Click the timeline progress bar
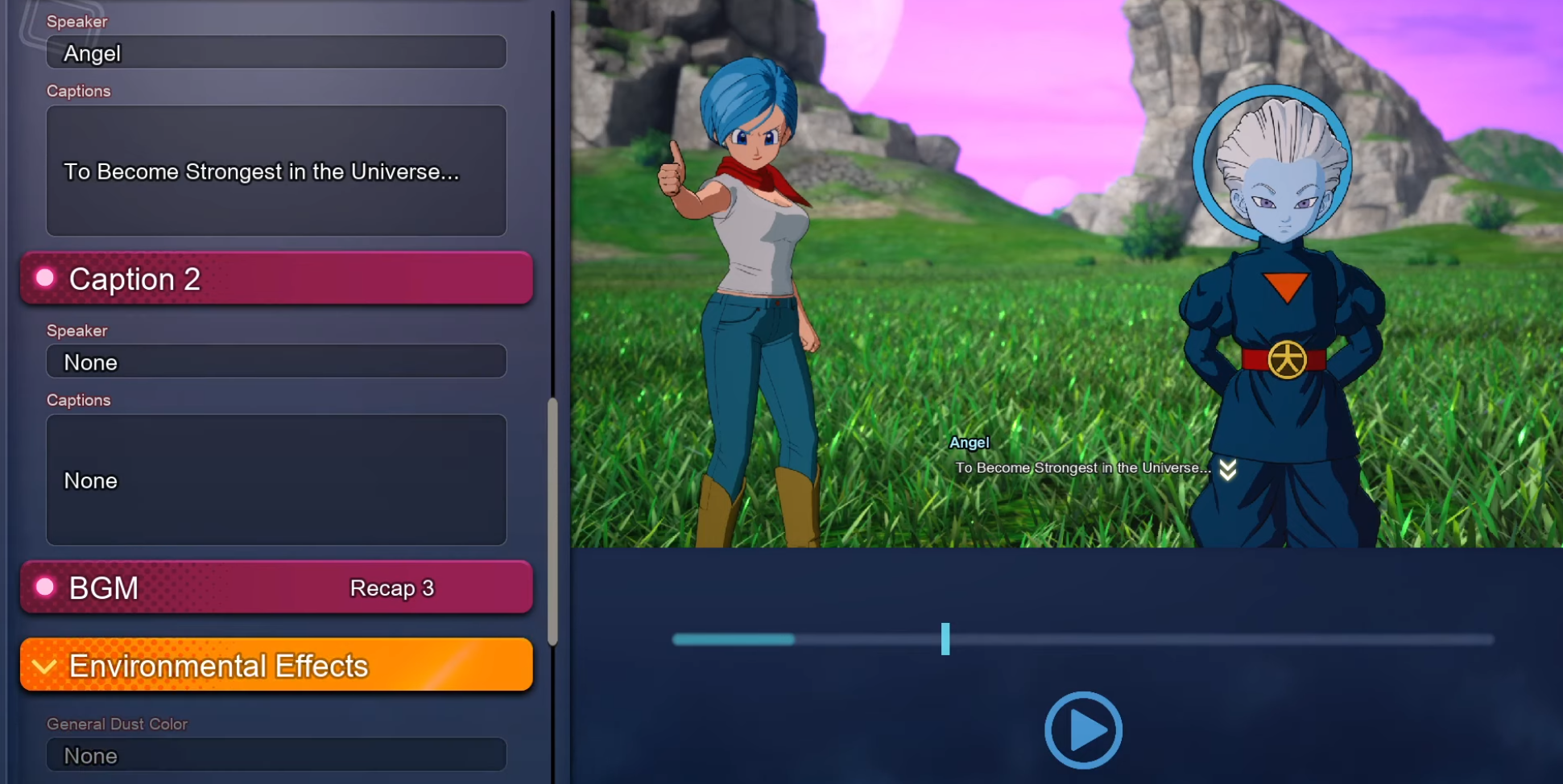This screenshot has height=784, width=1563. click(x=1083, y=640)
